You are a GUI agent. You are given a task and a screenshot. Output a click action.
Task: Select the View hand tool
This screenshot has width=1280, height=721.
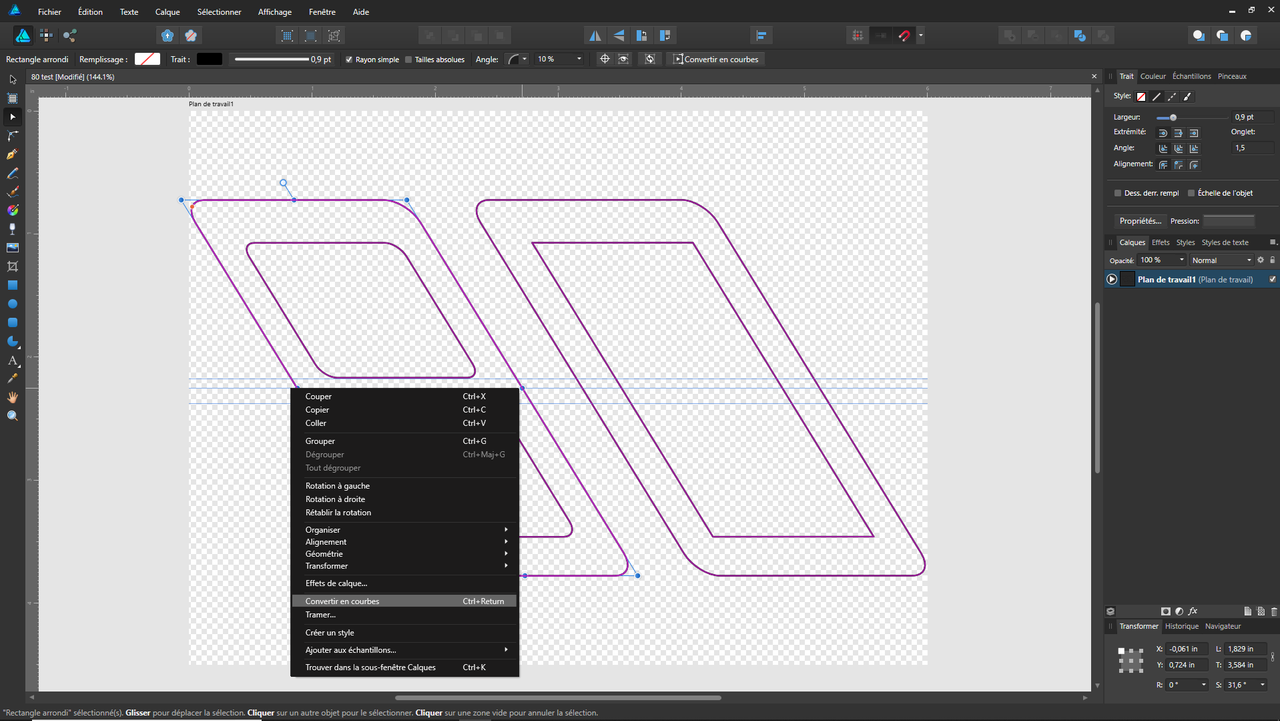tap(13, 397)
